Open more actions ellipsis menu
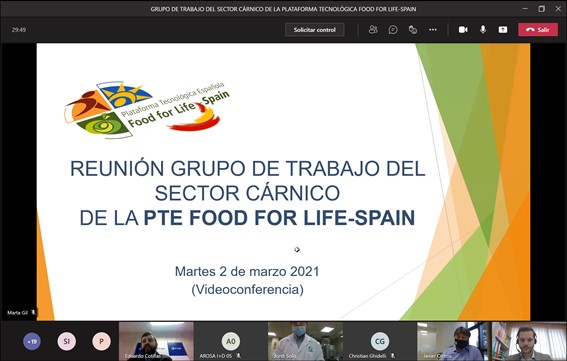The height and width of the screenshot is (361, 567). 433,30
